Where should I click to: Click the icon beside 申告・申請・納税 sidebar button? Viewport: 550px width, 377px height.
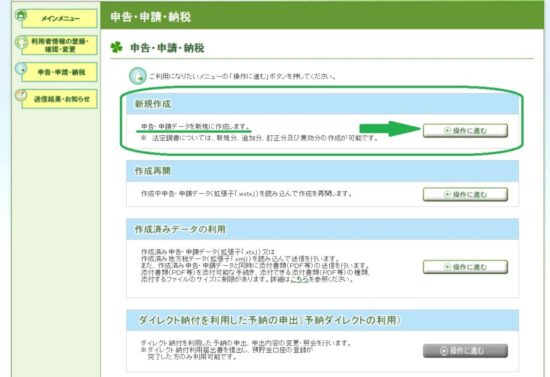point(21,69)
